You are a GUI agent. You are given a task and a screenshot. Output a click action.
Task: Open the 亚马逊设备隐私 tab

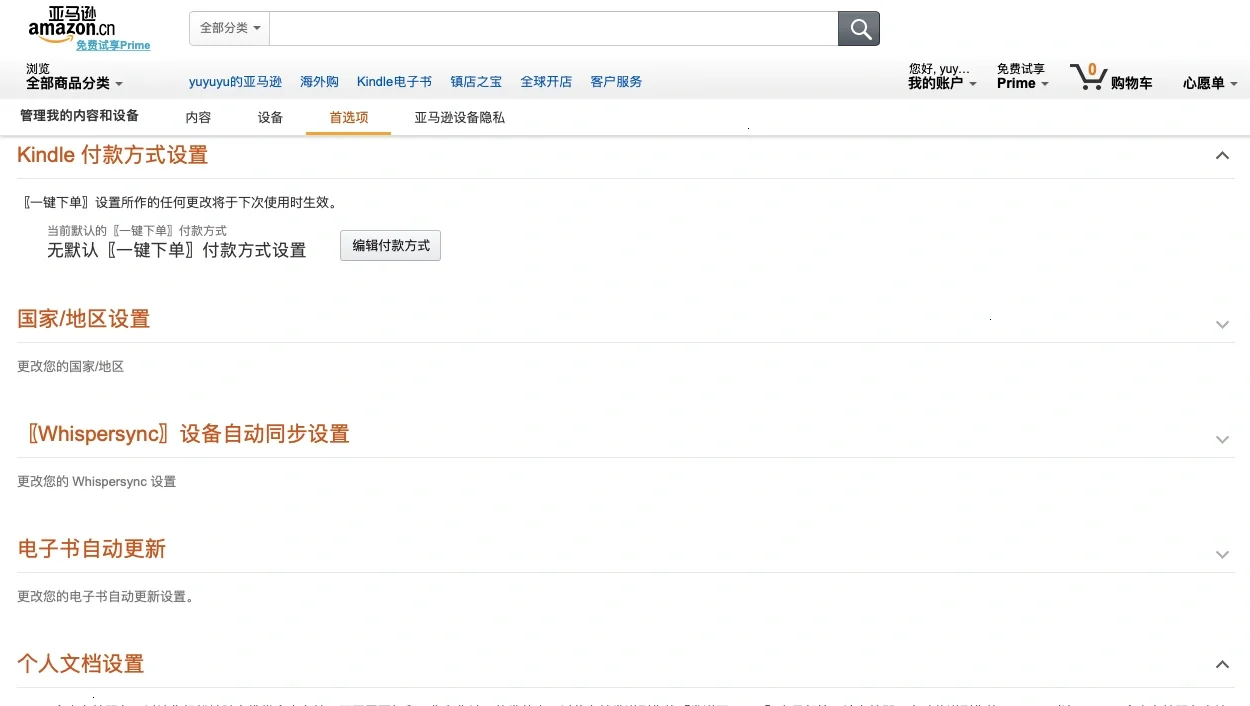point(460,117)
